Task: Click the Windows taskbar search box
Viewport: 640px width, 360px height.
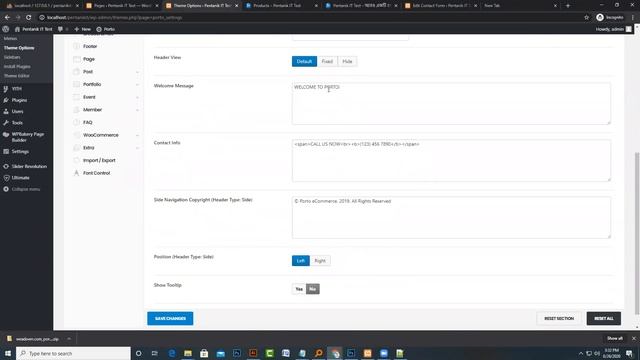Action: (x=73, y=353)
